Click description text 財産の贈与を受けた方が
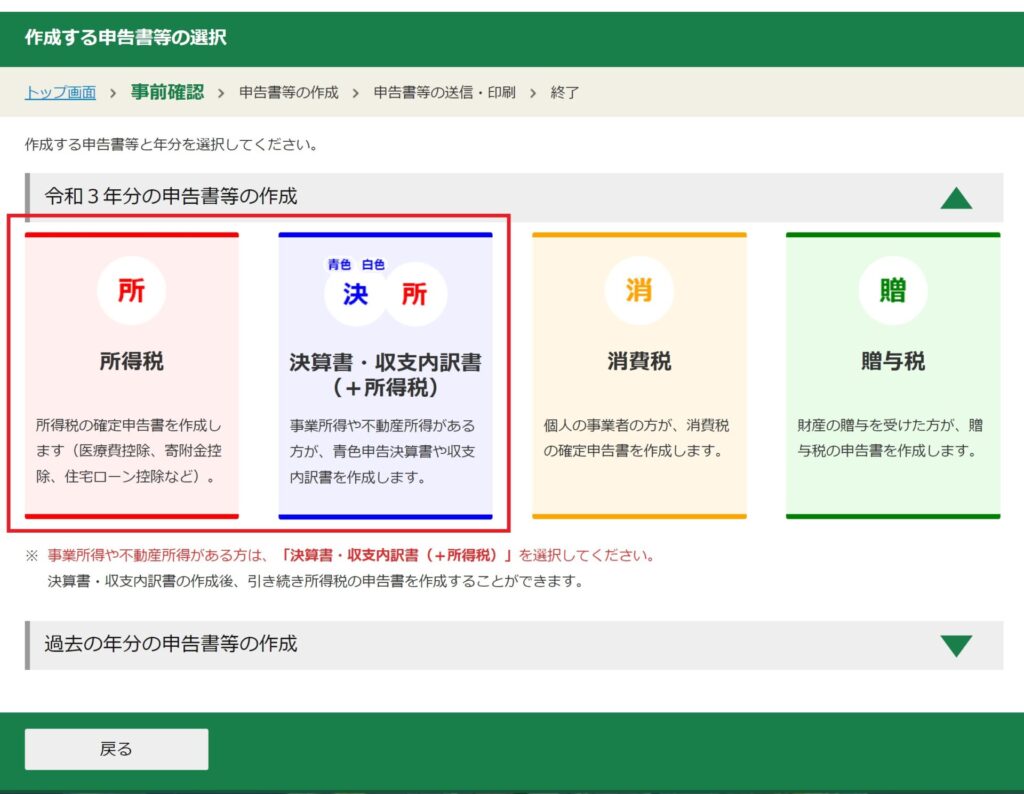The width and height of the screenshot is (1024, 794). [x=890, y=438]
